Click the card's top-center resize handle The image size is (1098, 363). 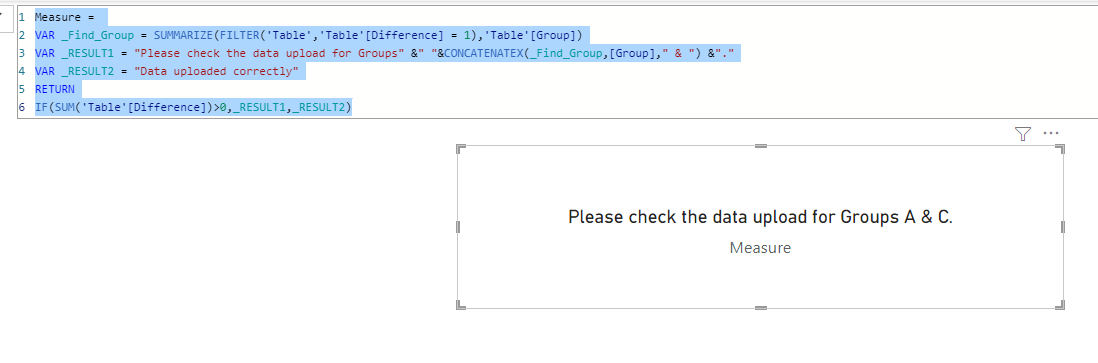point(760,146)
